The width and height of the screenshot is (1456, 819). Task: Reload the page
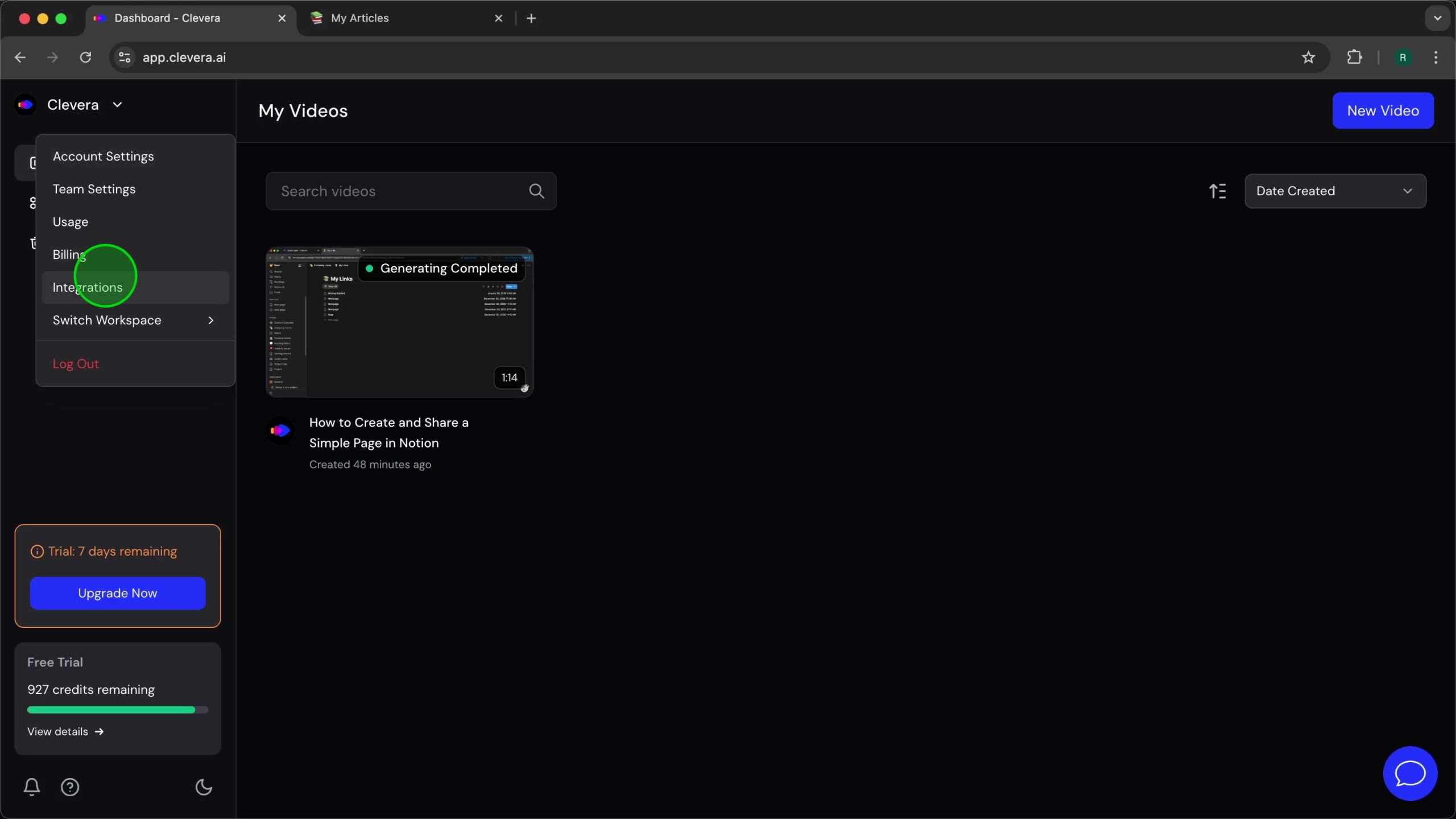pos(85,57)
